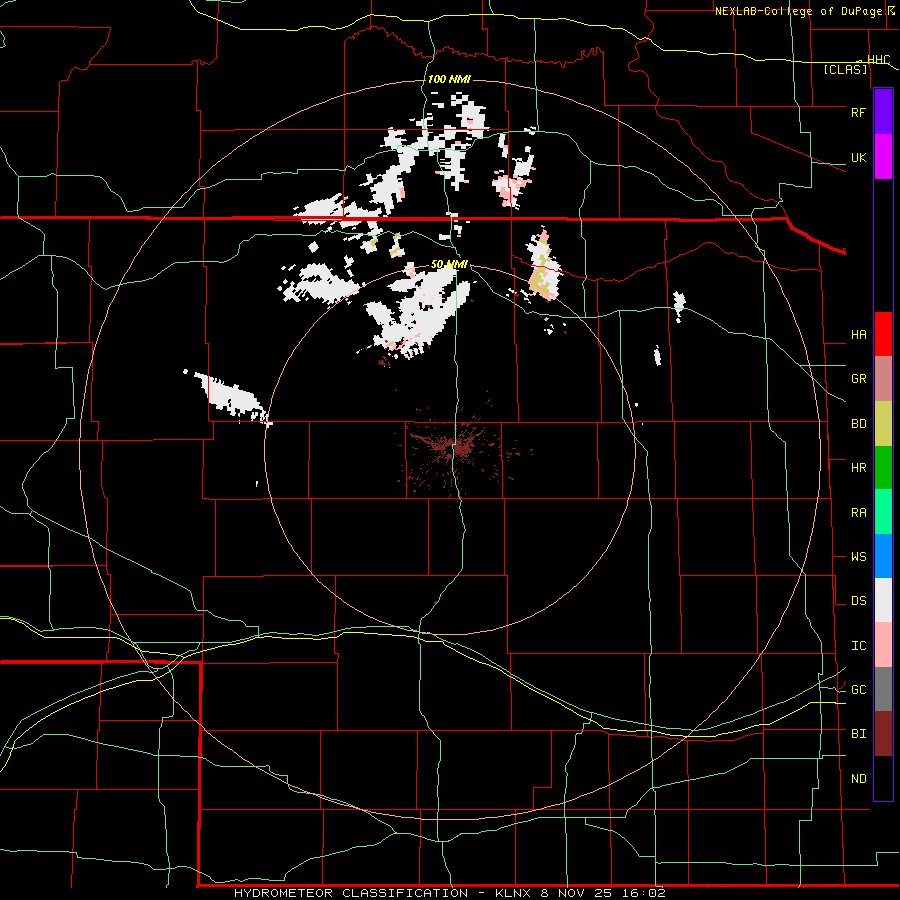Click the RA legend label

[x=858, y=513]
